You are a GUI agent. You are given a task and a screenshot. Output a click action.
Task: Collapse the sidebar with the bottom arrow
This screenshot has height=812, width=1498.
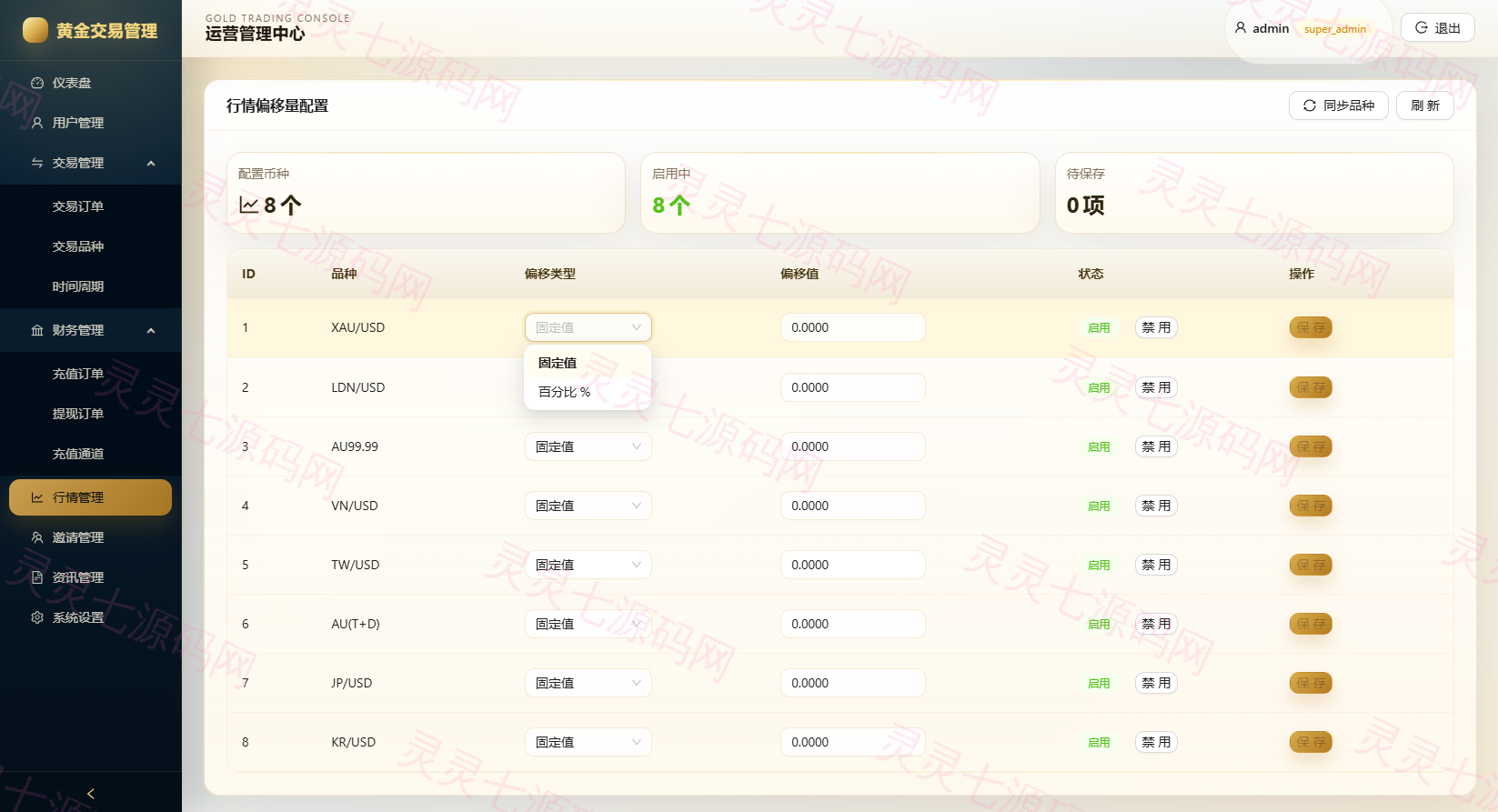coord(91,793)
